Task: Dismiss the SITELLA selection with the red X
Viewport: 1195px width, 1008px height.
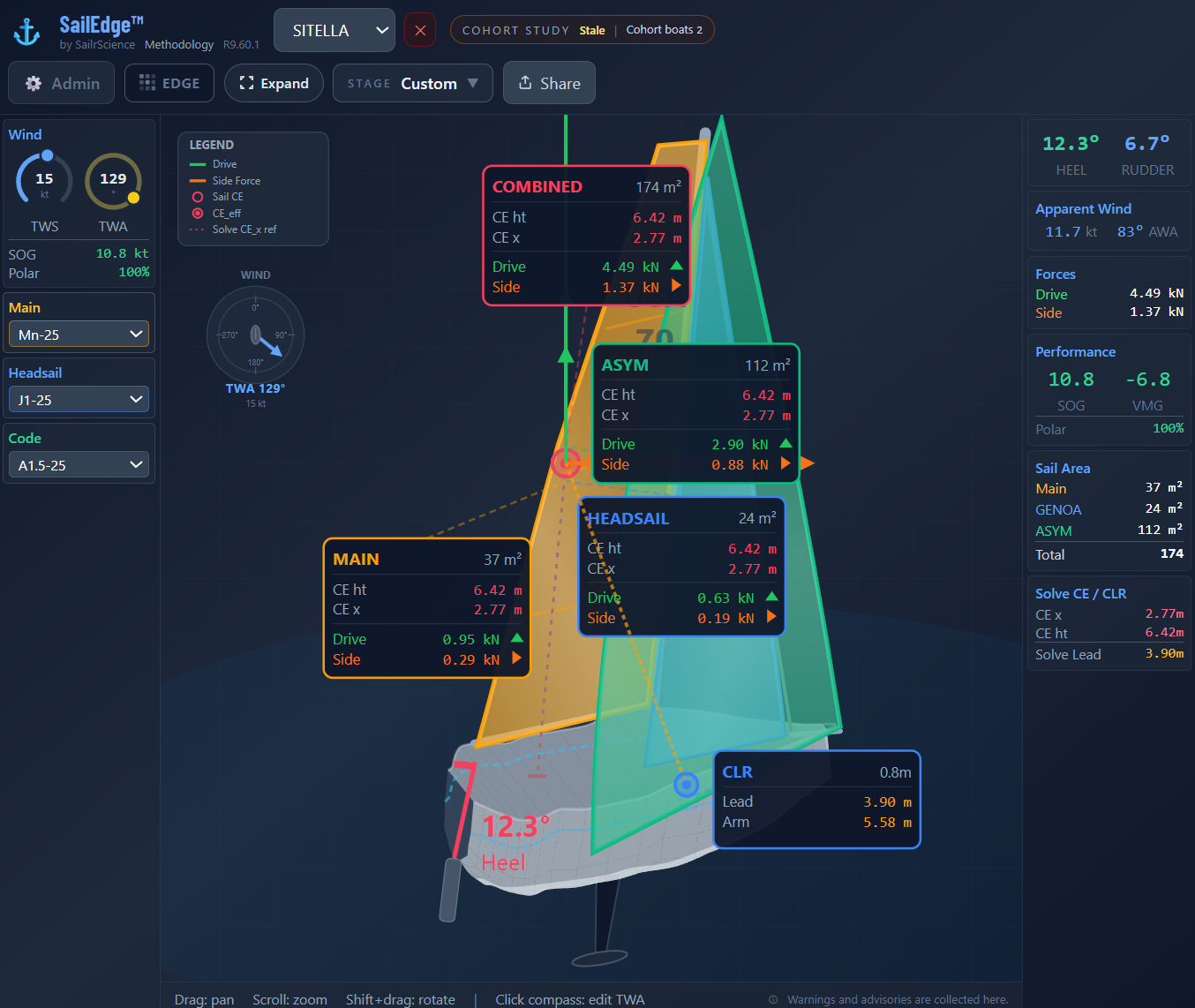Action: tap(419, 29)
